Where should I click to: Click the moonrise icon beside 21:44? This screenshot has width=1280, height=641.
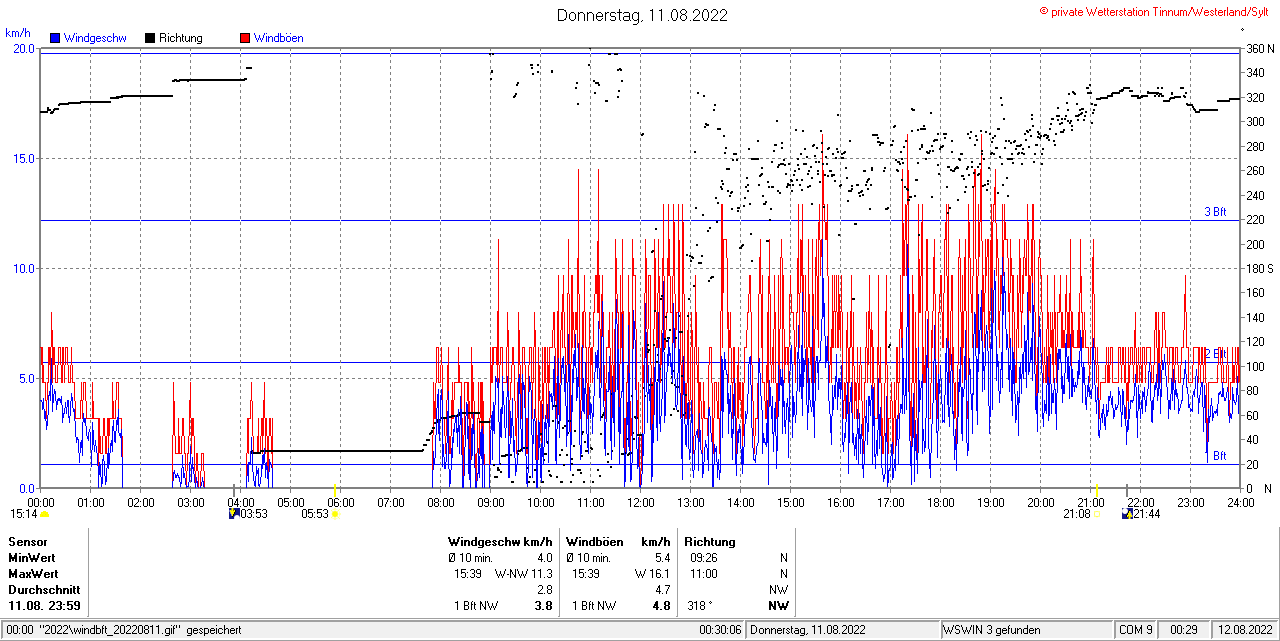[1129, 514]
